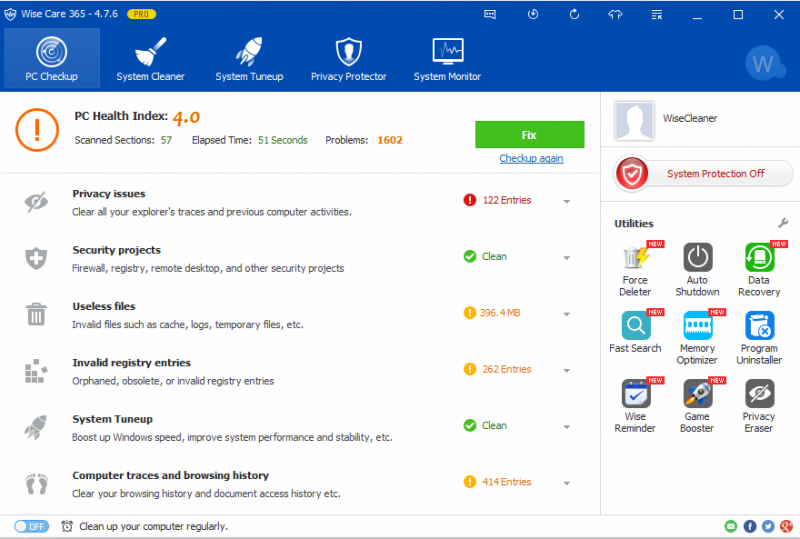Open the Data Recovery utility
The height and width of the screenshot is (539, 800).
point(759,270)
